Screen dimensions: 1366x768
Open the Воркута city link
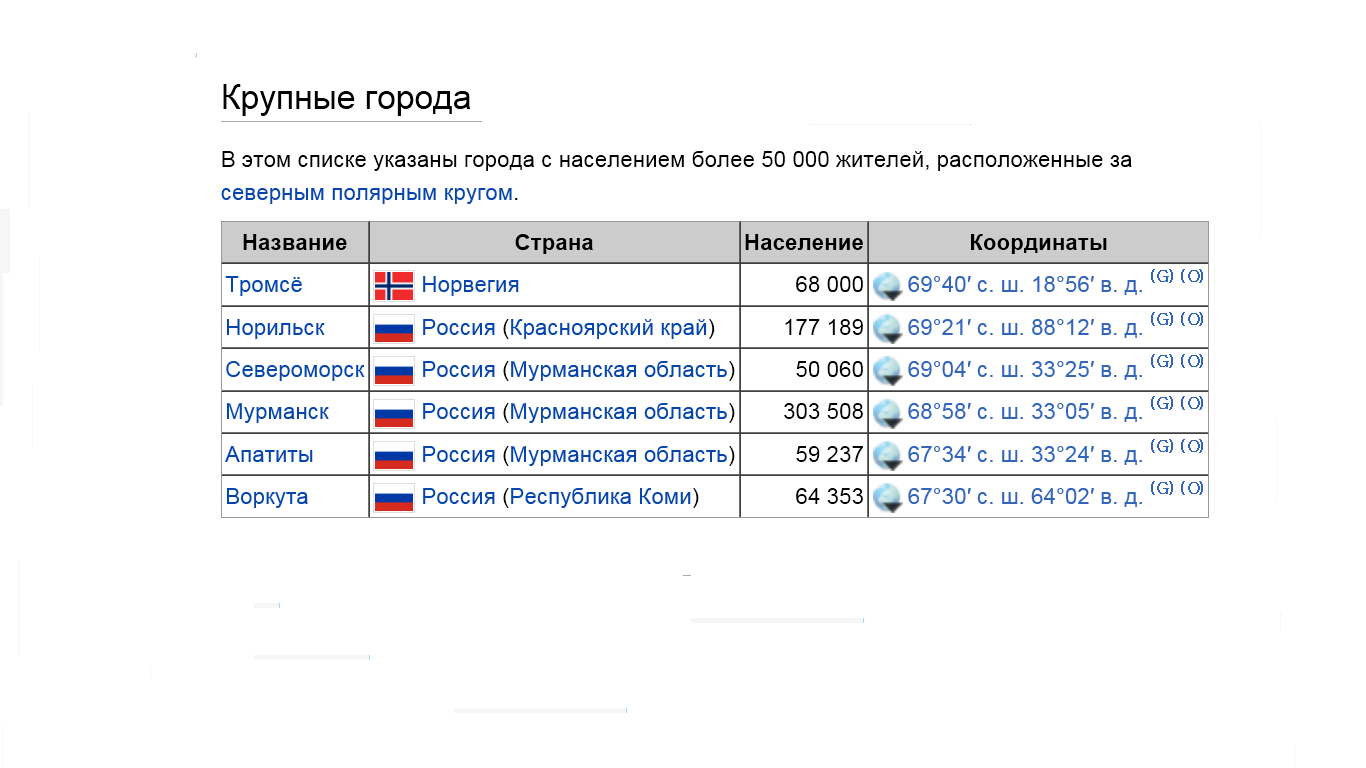click(x=267, y=497)
